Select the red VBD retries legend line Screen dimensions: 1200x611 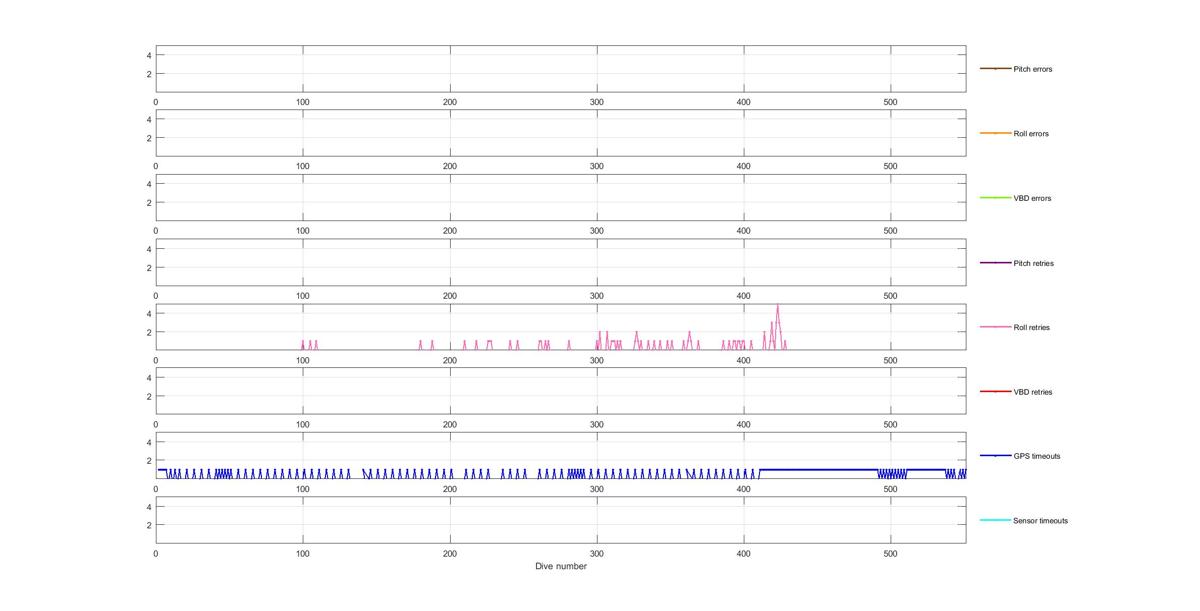pos(995,392)
